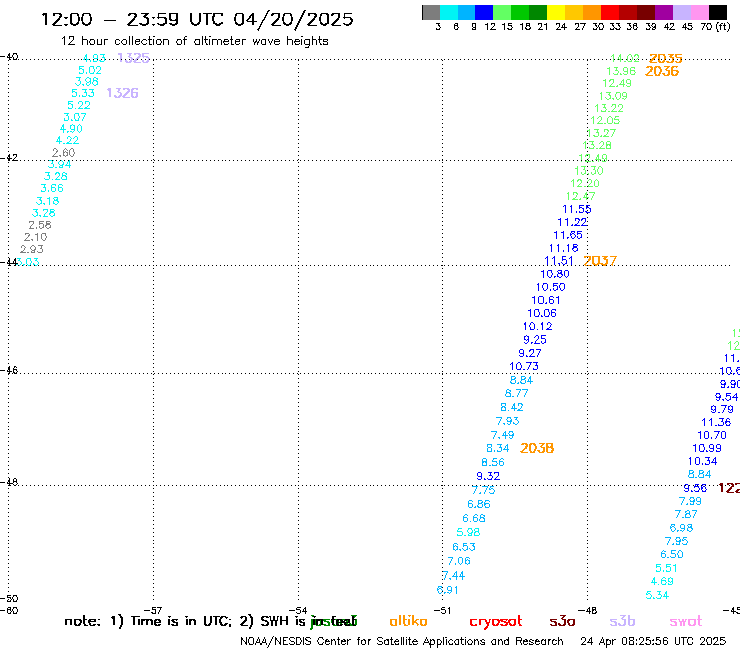740x650 pixels.
Task: Select the wave height reading 10.80
Action: click(x=555, y=274)
